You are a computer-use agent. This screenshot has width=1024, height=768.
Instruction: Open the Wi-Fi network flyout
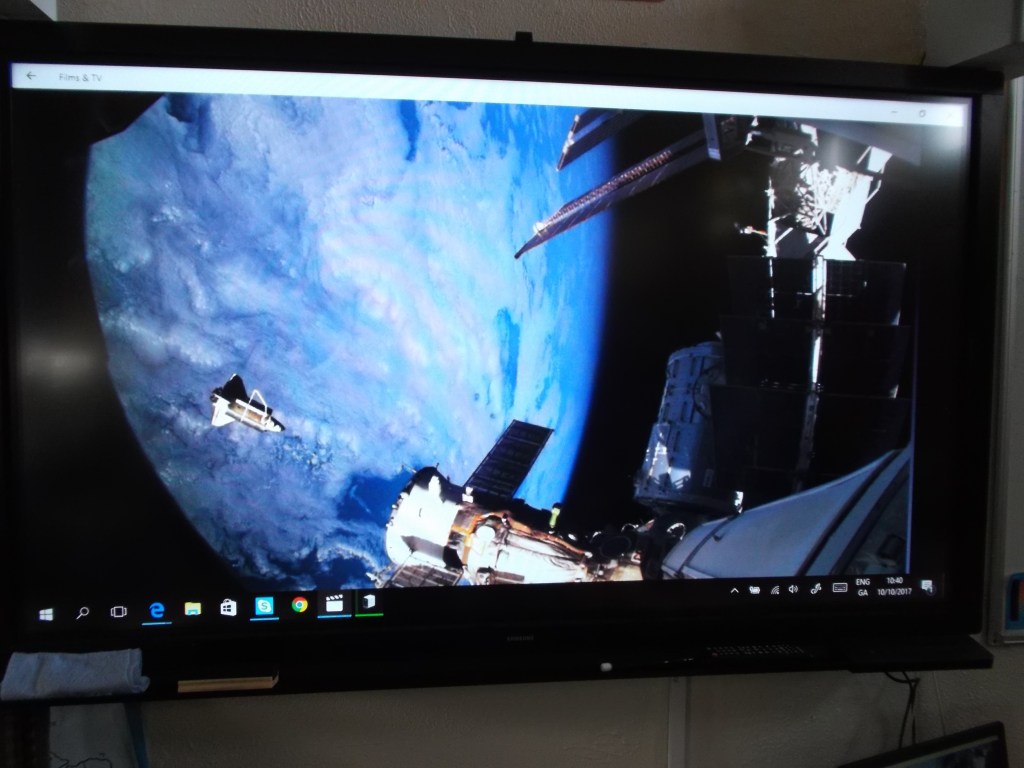coord(773,589)
